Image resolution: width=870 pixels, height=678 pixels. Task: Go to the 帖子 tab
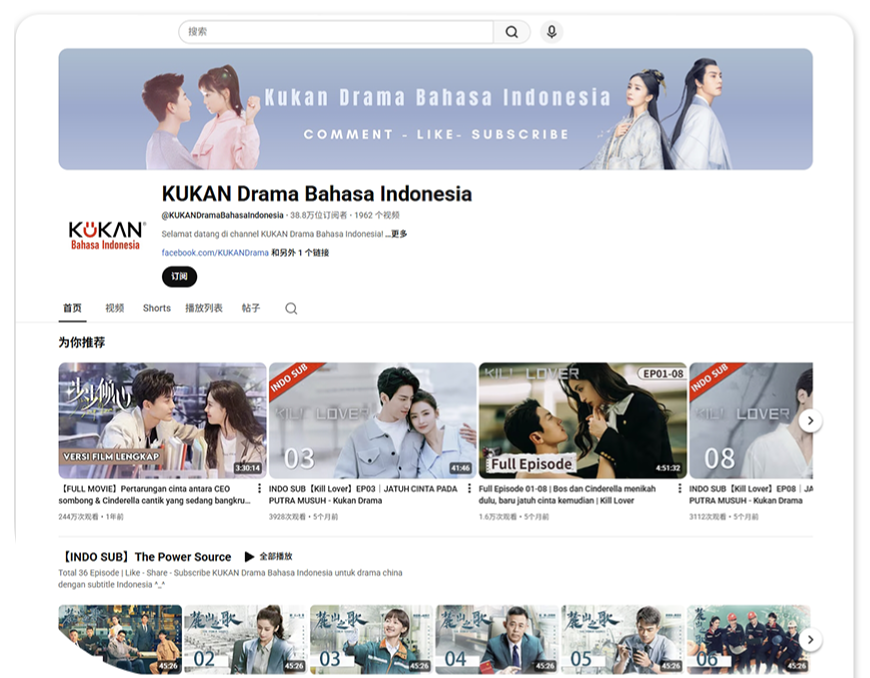251,308
